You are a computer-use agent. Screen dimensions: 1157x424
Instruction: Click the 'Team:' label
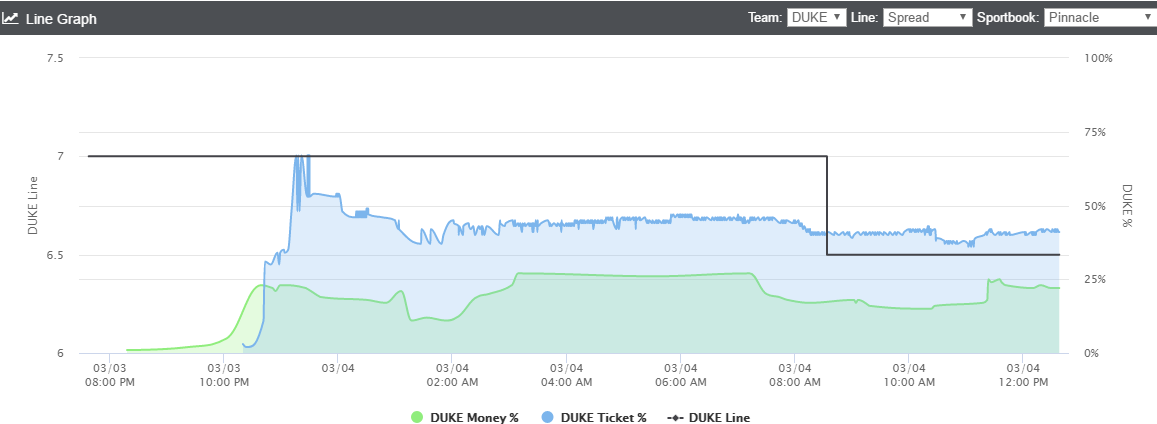point(764,18)
